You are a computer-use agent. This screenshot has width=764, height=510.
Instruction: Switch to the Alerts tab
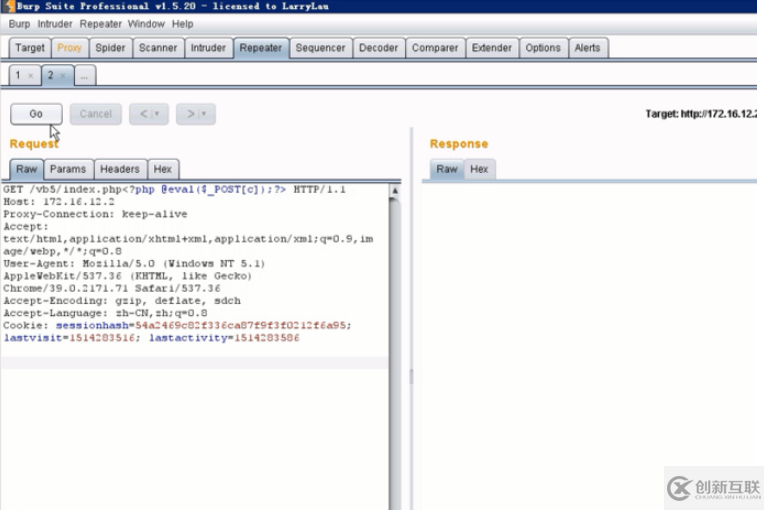coord(587,48)
